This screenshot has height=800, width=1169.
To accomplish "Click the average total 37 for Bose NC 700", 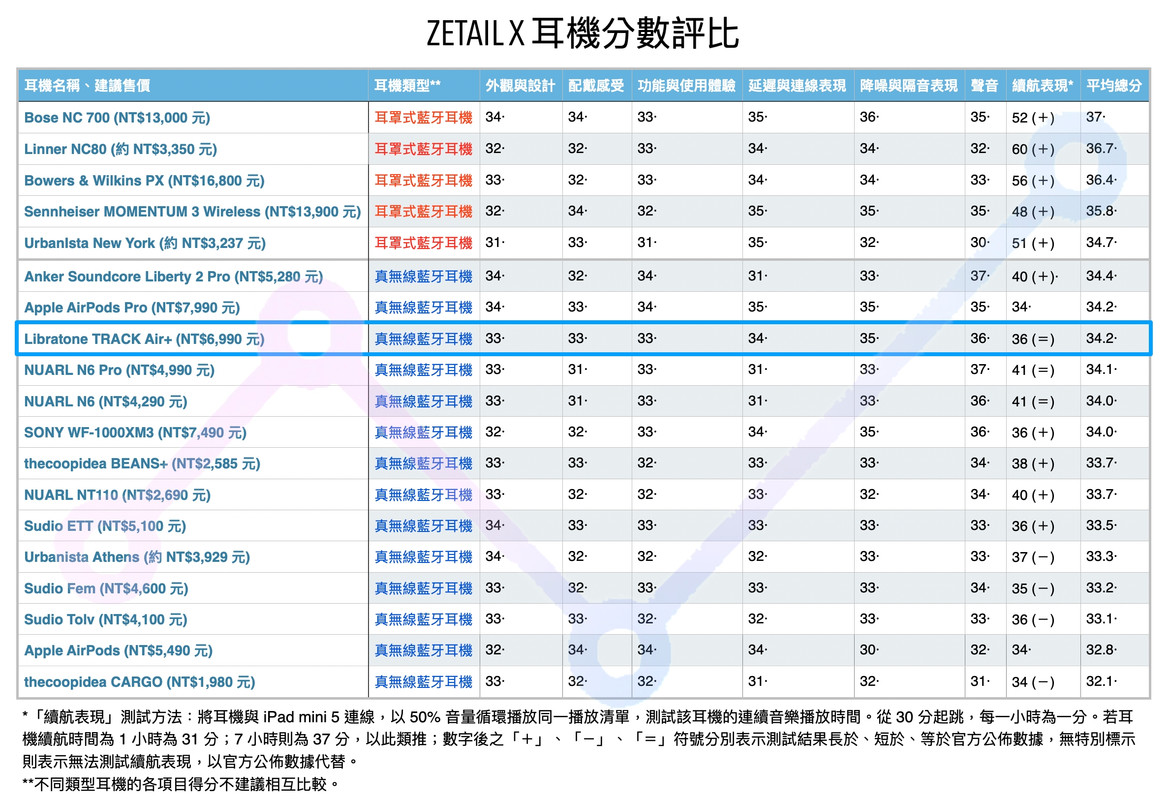I will [1095, 117].
